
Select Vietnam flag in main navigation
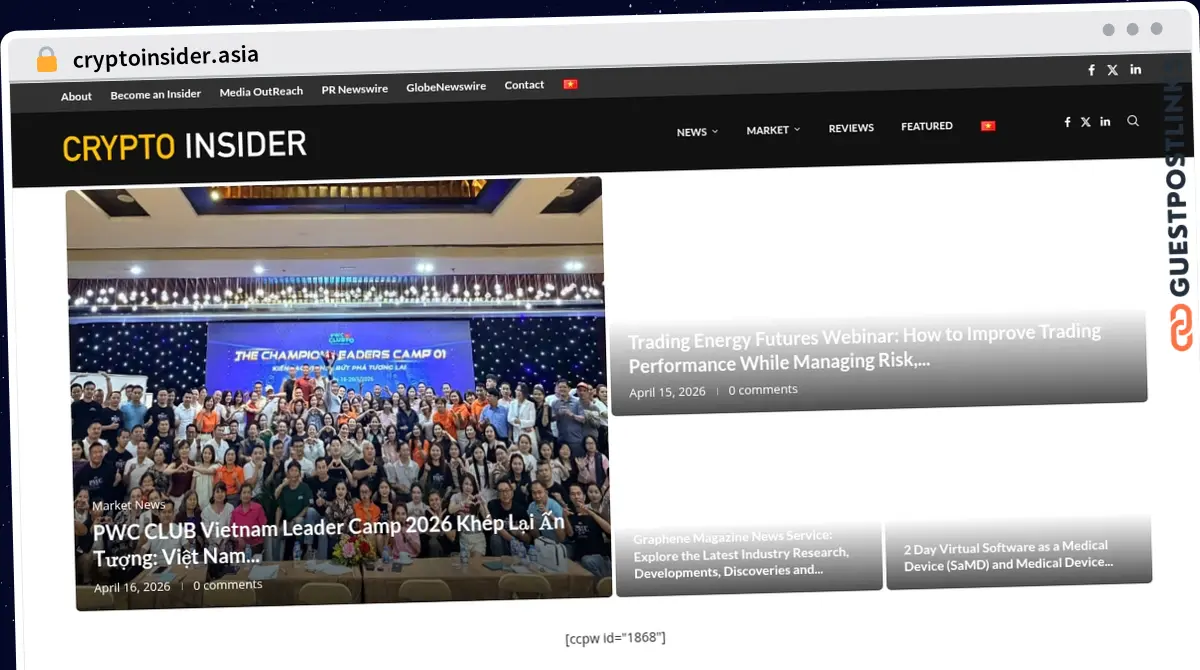point(988,126)
